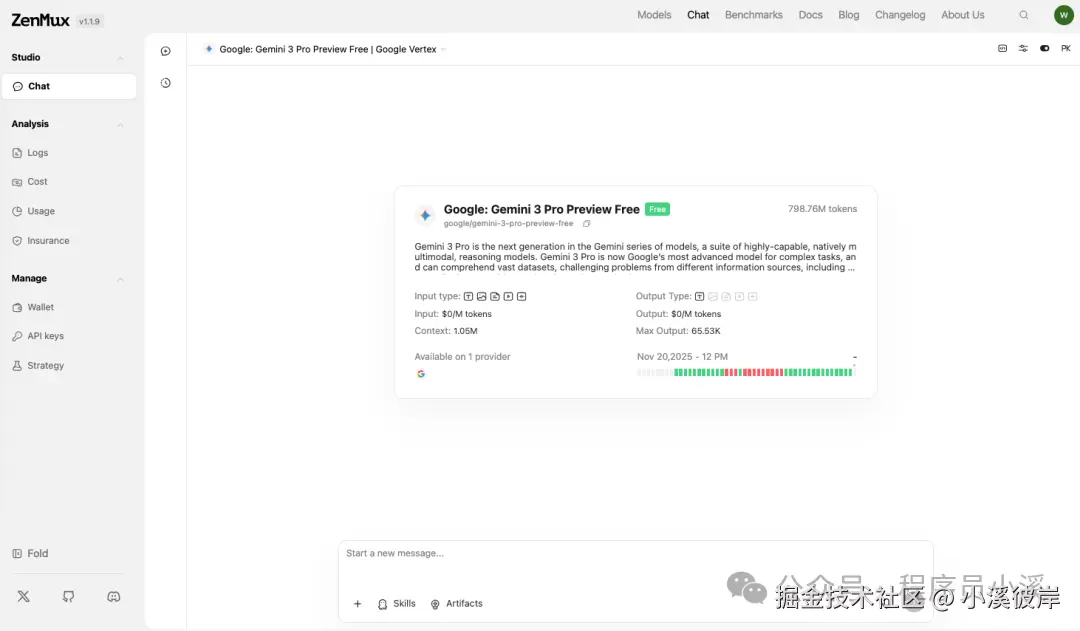Open the Discord icon link
This screenshot has height=631, width=1080.
(114, 596)
